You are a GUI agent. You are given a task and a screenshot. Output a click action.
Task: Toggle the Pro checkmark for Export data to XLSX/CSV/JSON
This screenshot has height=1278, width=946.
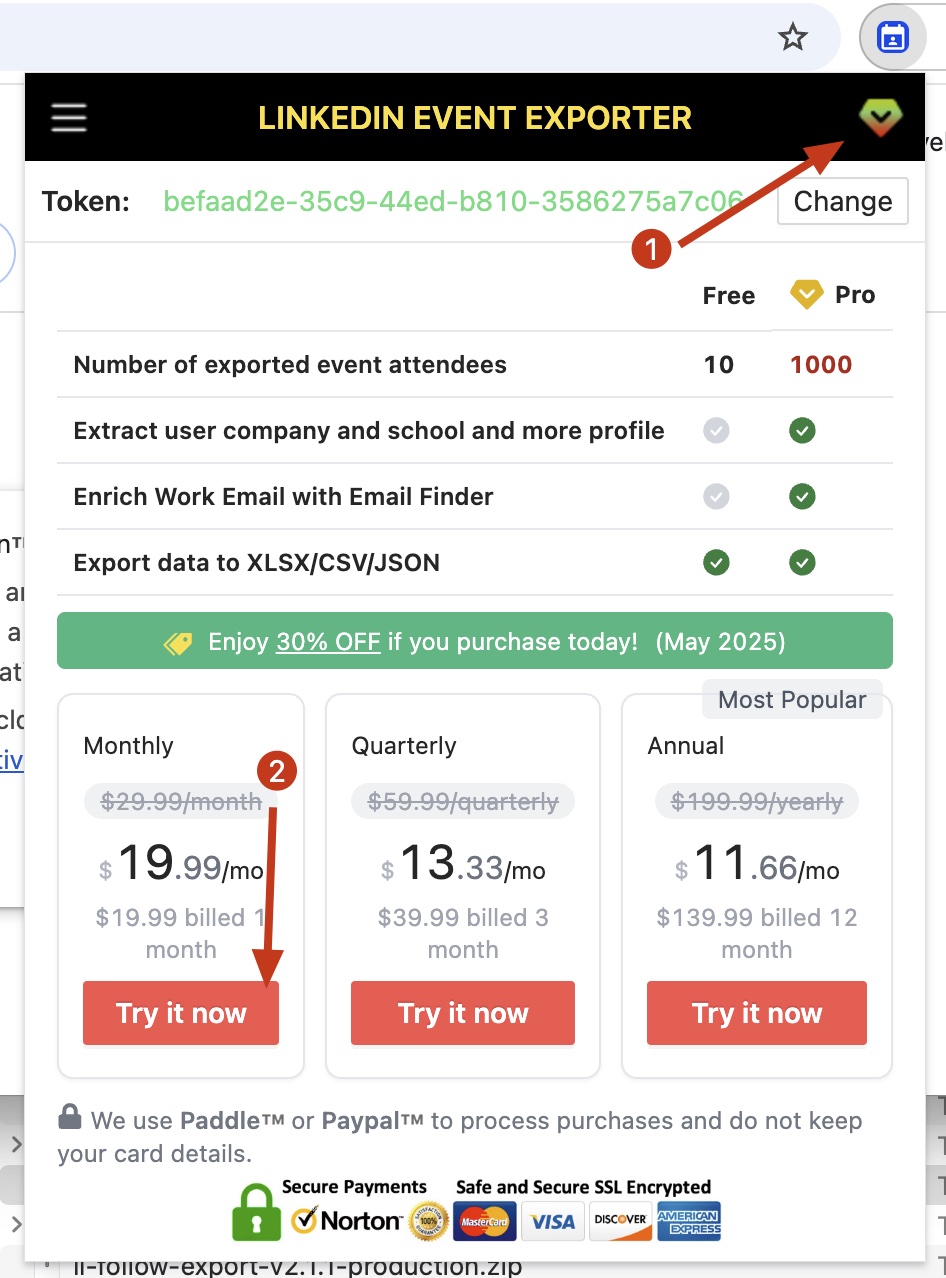[x=802, y=562]
